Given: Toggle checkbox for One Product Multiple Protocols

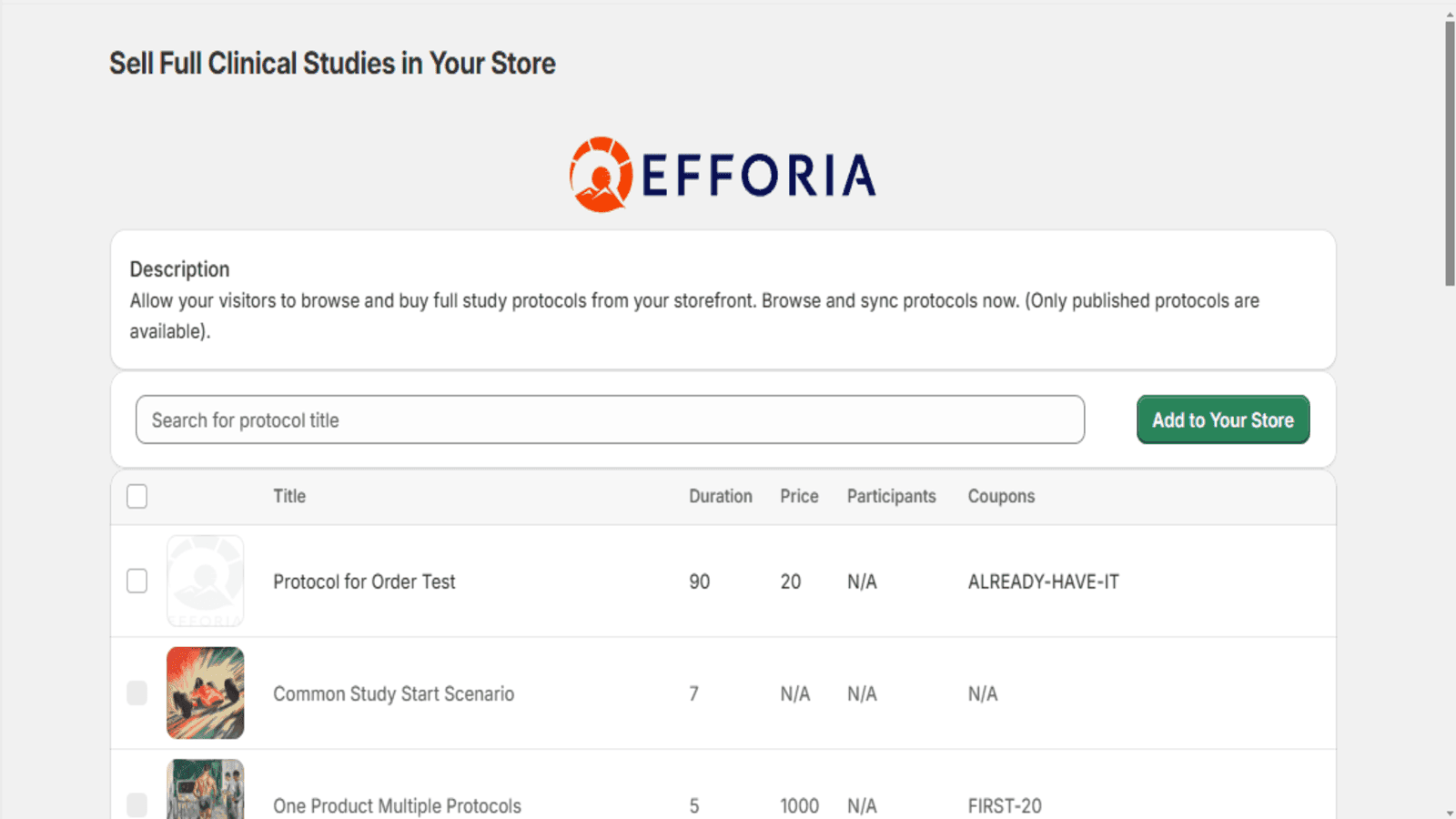Looking at the screenshot, I should point(137,804).
